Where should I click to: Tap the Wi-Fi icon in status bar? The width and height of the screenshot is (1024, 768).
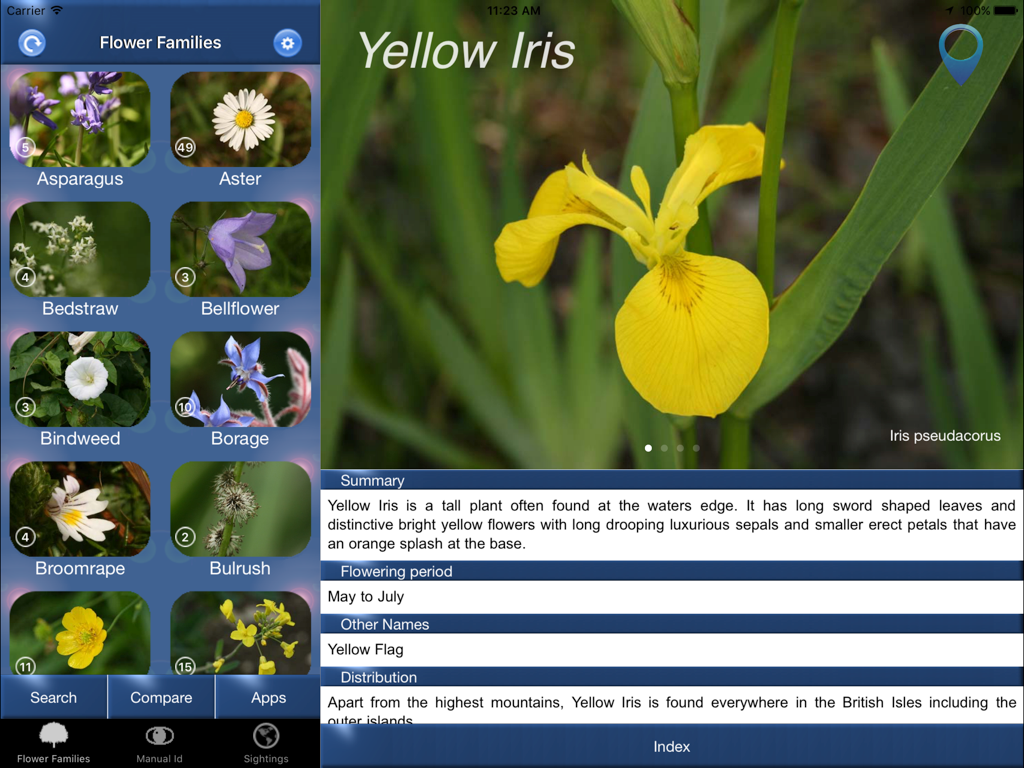coord(57,10)
